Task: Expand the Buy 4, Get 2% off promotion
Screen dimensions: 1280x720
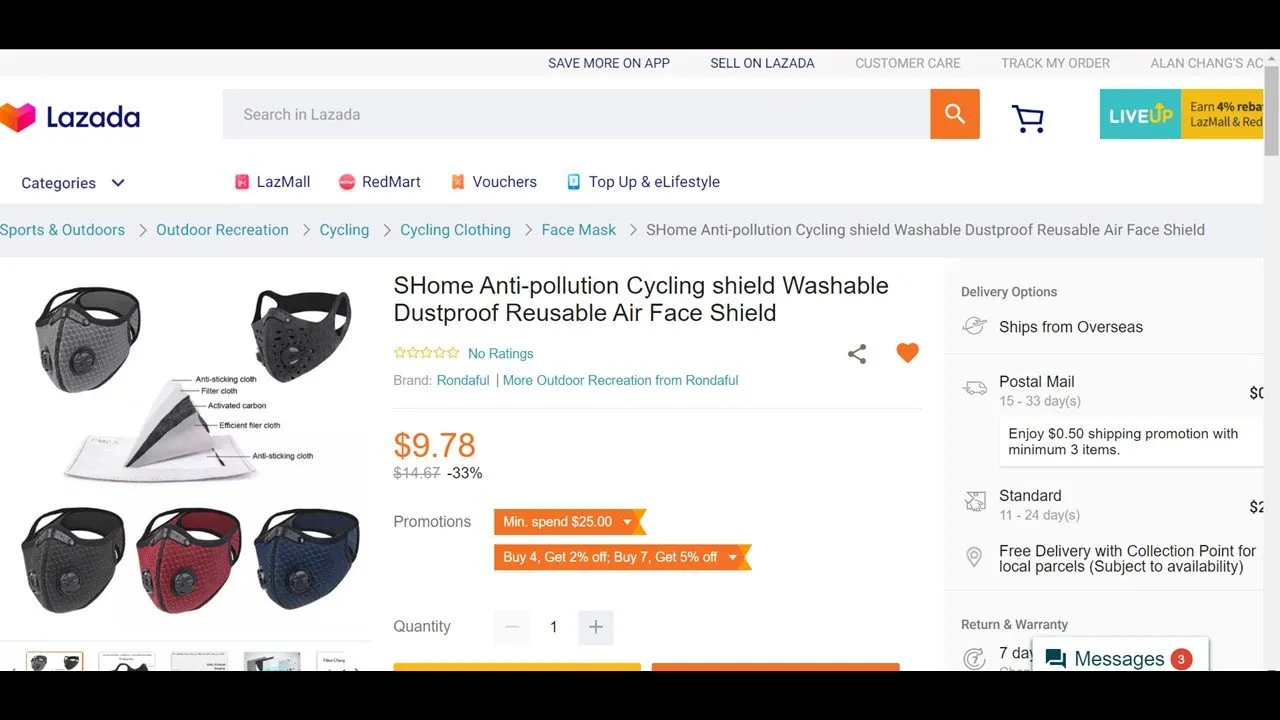Action: point(621,557)
